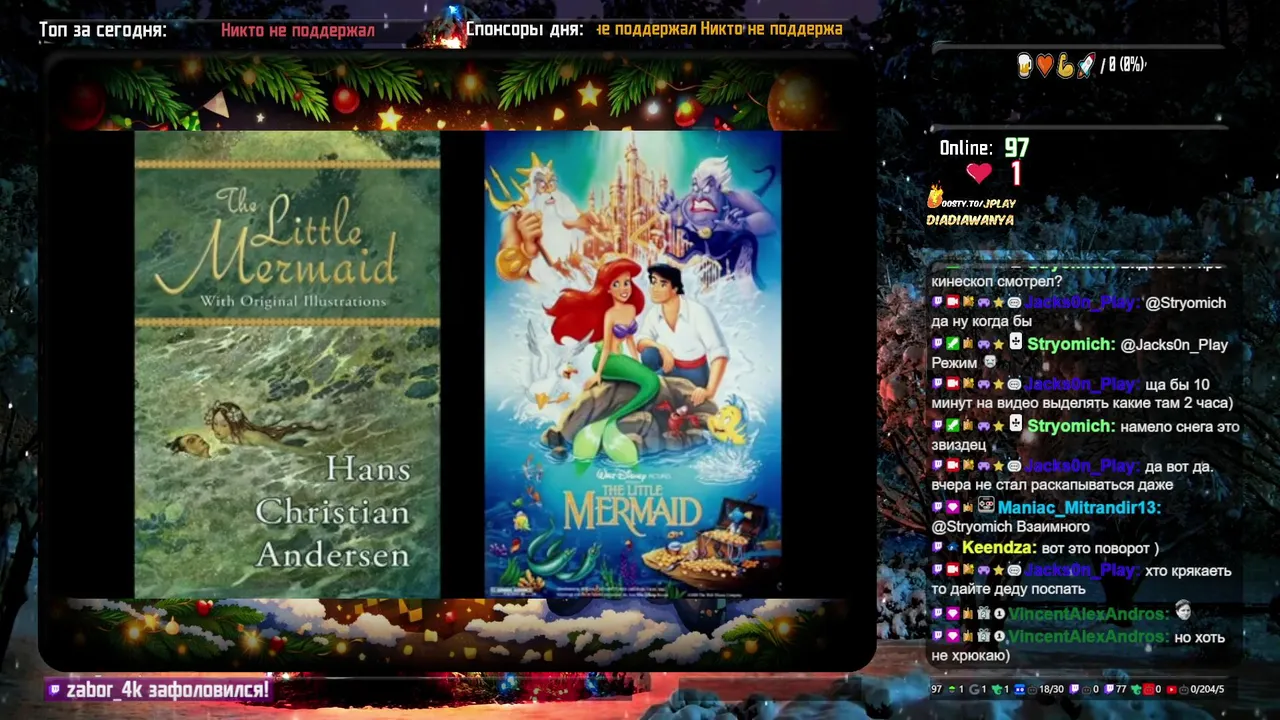Click the 'Online: 97' viewer counter
The width and height of the screenshot is (1280, 720).
click(984, 148)
